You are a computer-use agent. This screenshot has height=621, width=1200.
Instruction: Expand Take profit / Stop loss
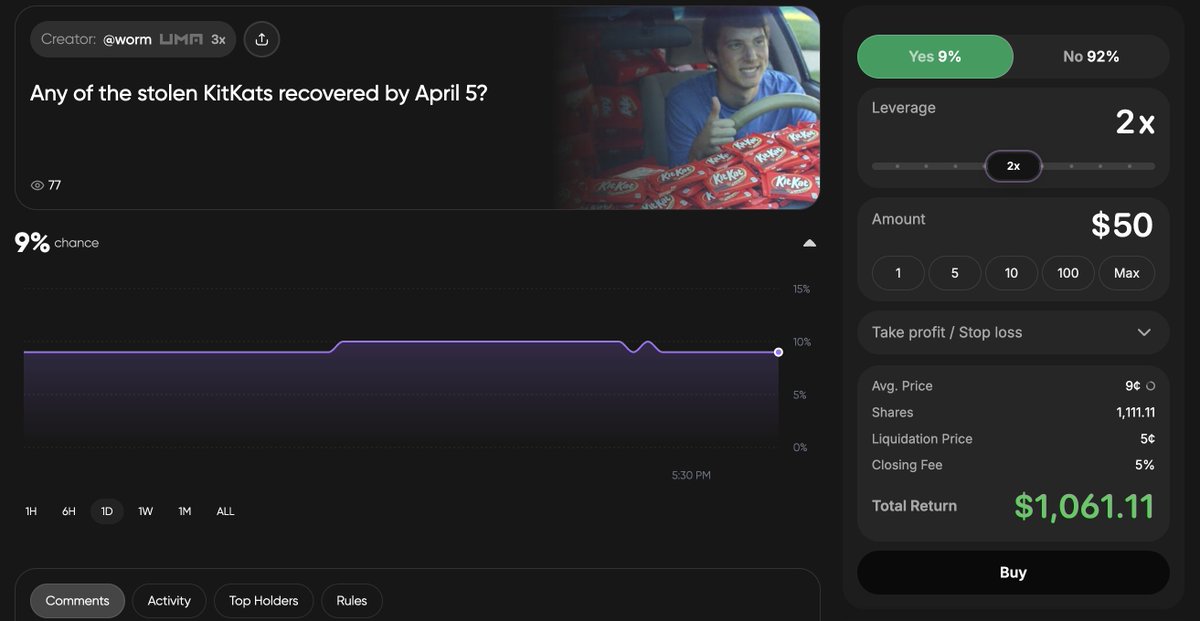point(1013,332)
